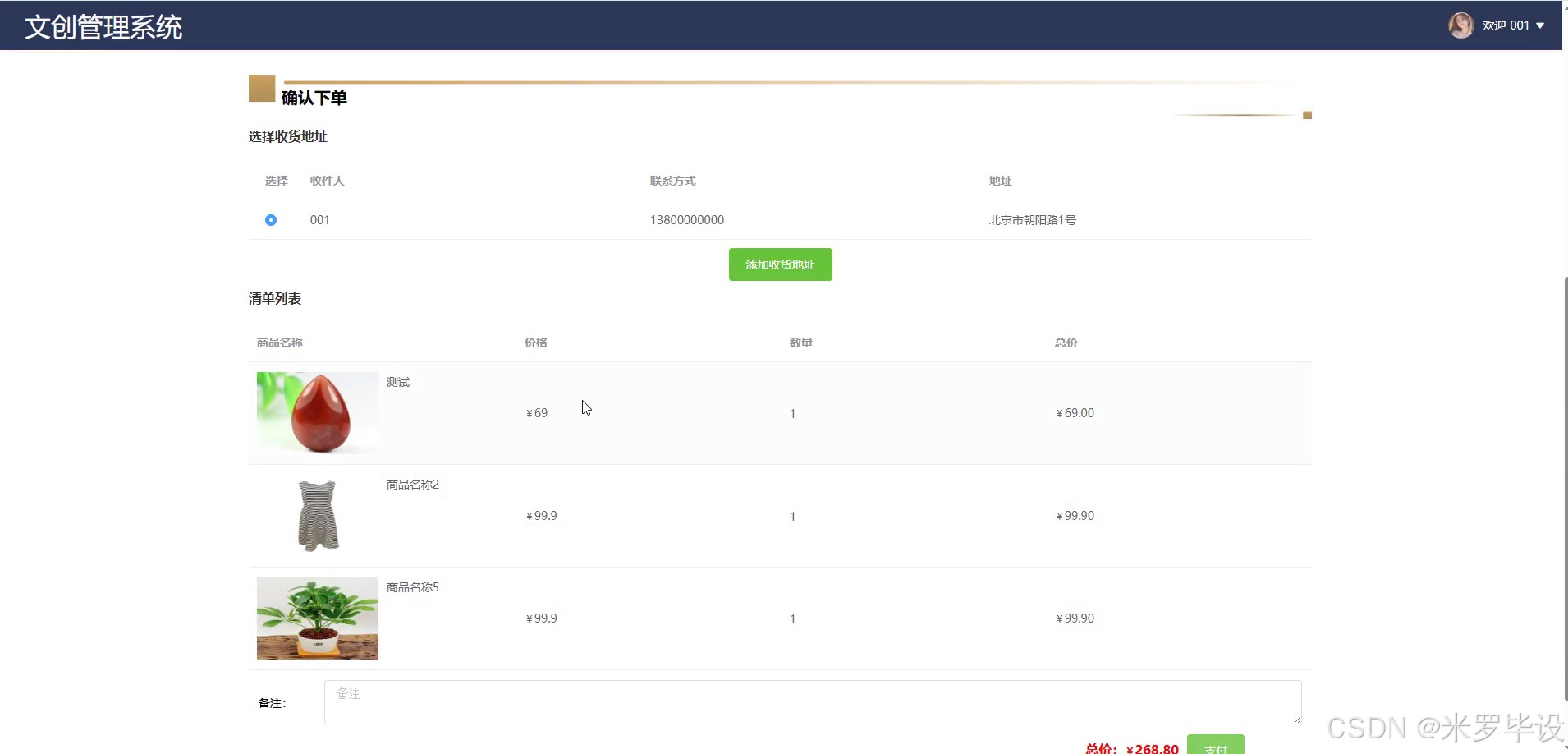Click the product name 商品名称5
The image size is (1568, 754).
coord(413,587)
